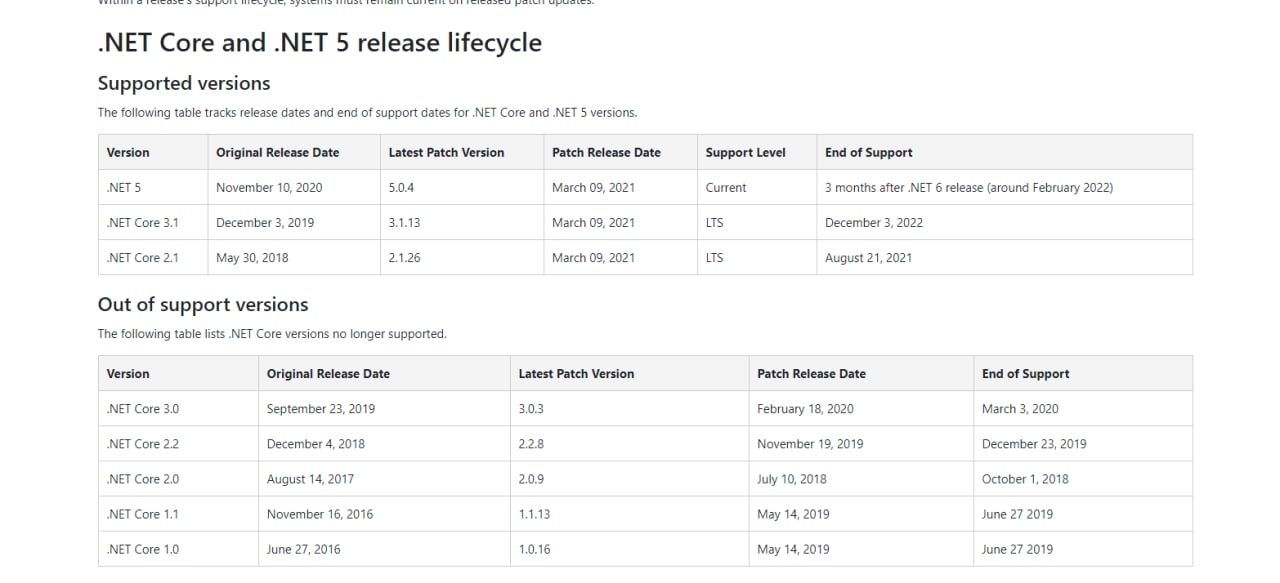Screen dimensions: 1280x583
Task: Click the sentence listing versions no longer supported
Action: coord(272,333)
